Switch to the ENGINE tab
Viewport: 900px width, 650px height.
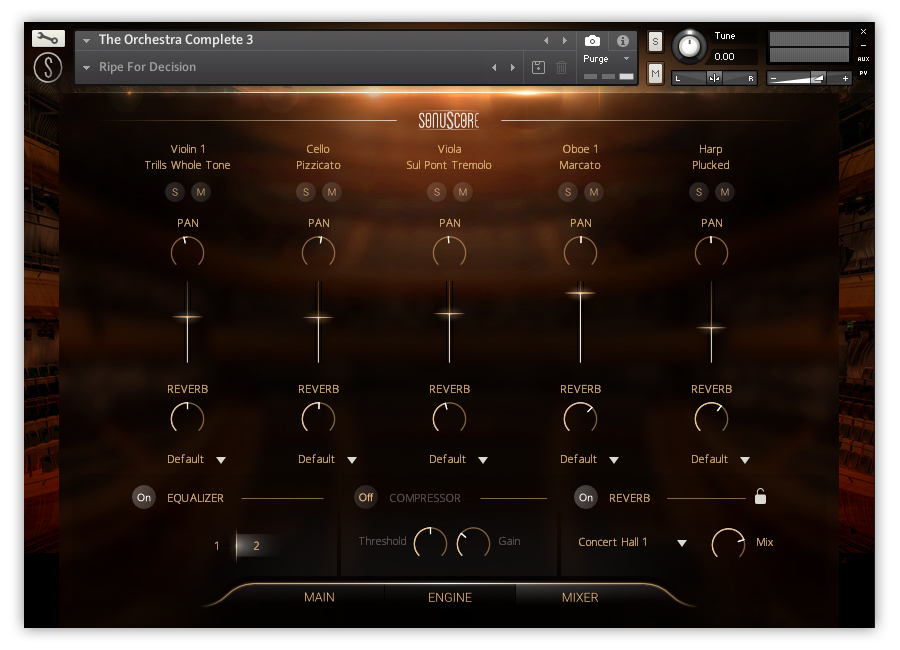450,597
